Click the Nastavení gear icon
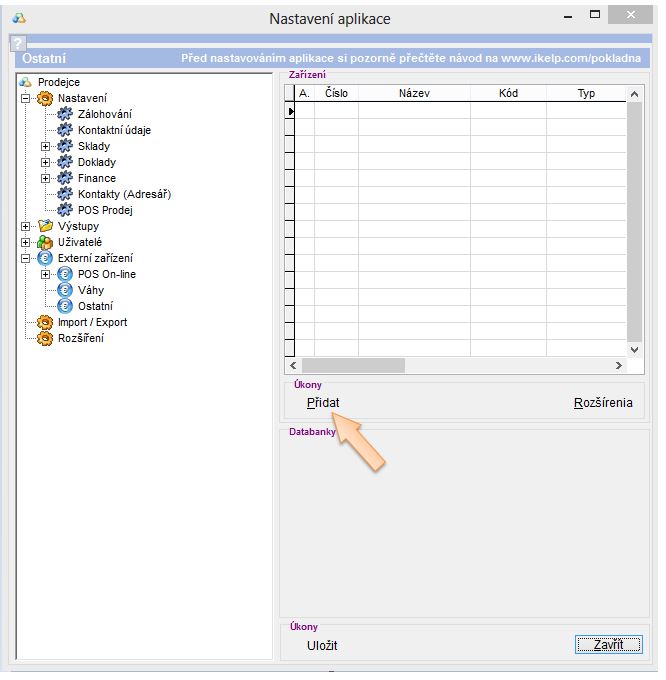The height and width of the screenshot is (680, 666). 45,98
